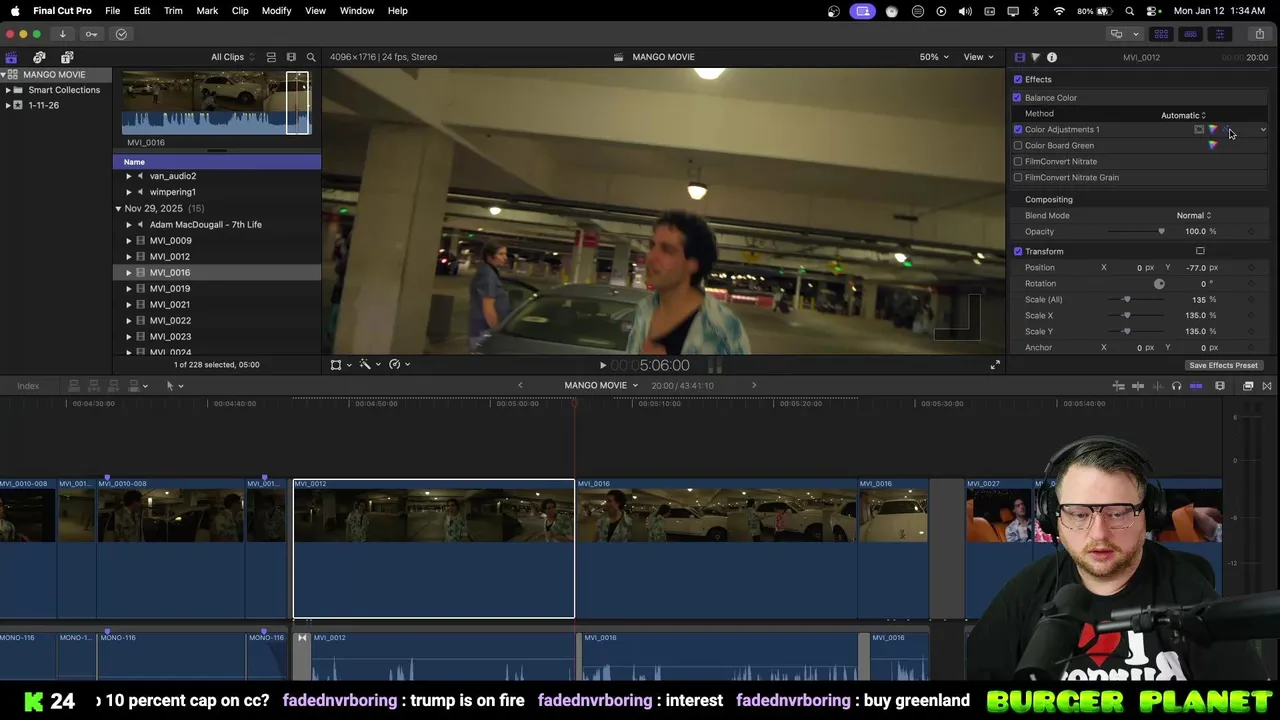
Task: Collapse the Nov 29, 2025 group
Action: point(118,208)
